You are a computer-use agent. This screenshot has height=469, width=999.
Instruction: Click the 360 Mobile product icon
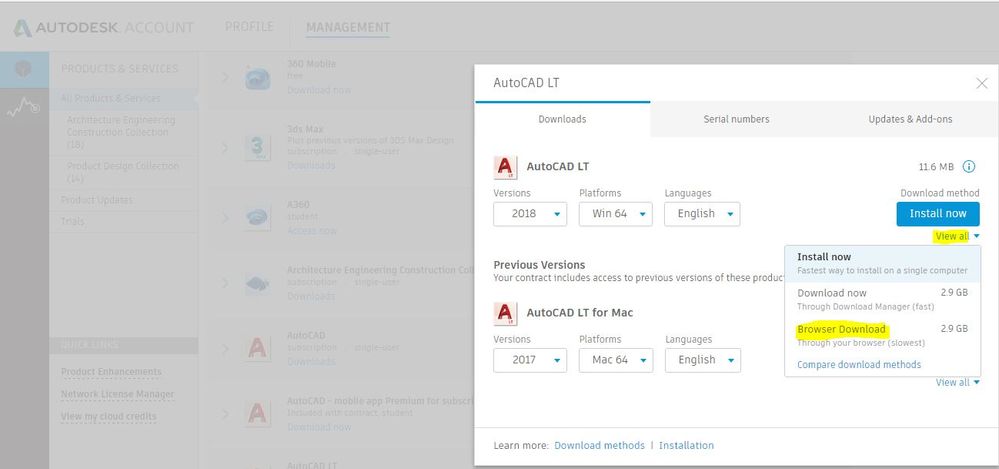coord(257,78)
